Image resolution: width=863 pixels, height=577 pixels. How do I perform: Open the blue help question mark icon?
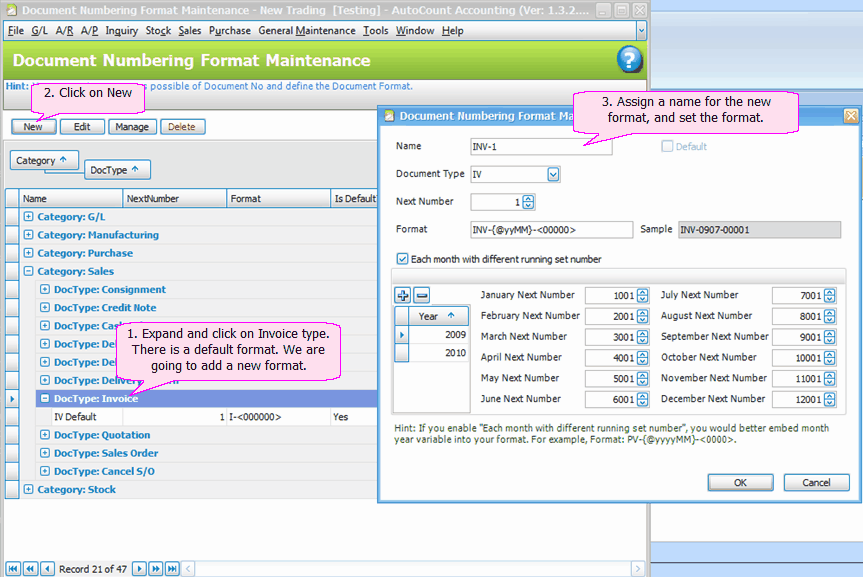pyautogui.click(x=629, y=59)
